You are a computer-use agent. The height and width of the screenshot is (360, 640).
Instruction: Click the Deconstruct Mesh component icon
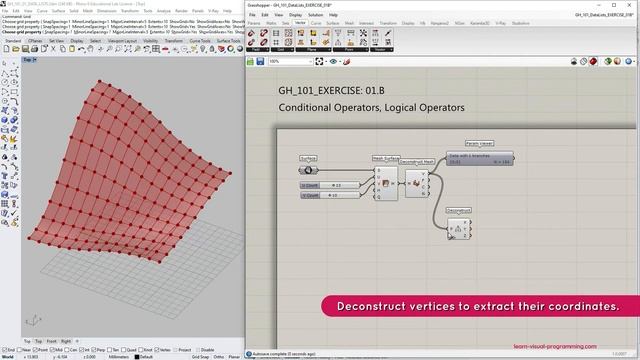click(x=417, y=184)
